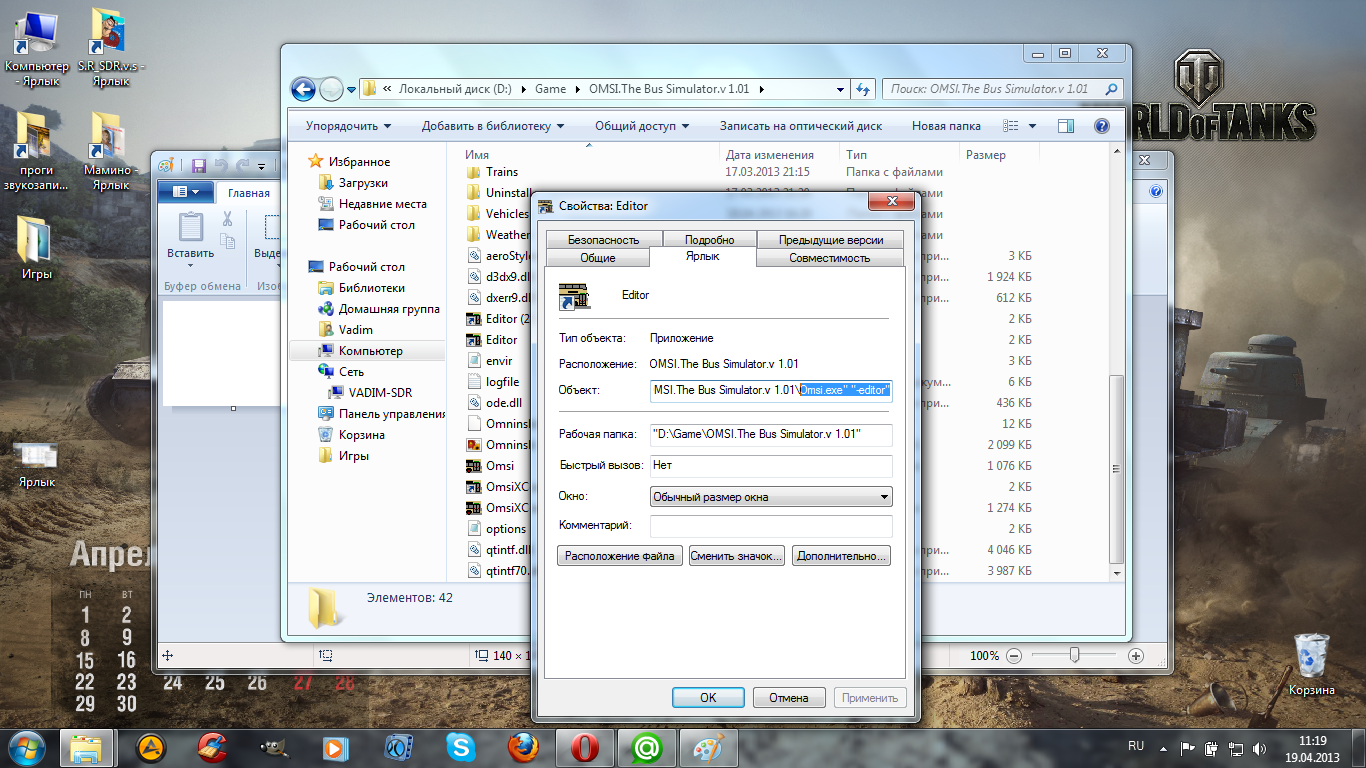Open the Windows Start menu
Viewport: 1366px width, 768px height.
click(27, 746)
